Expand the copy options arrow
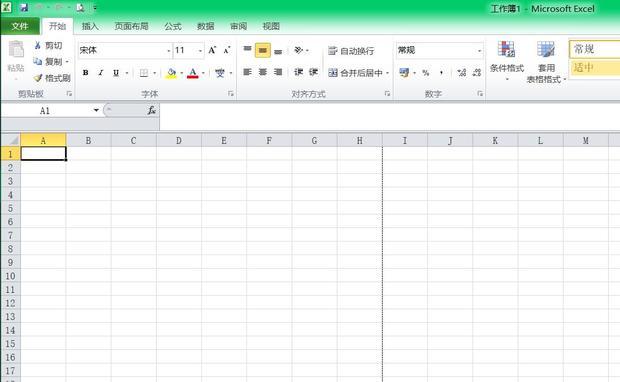This screenshot has width=620, height=382. point(67,62)
